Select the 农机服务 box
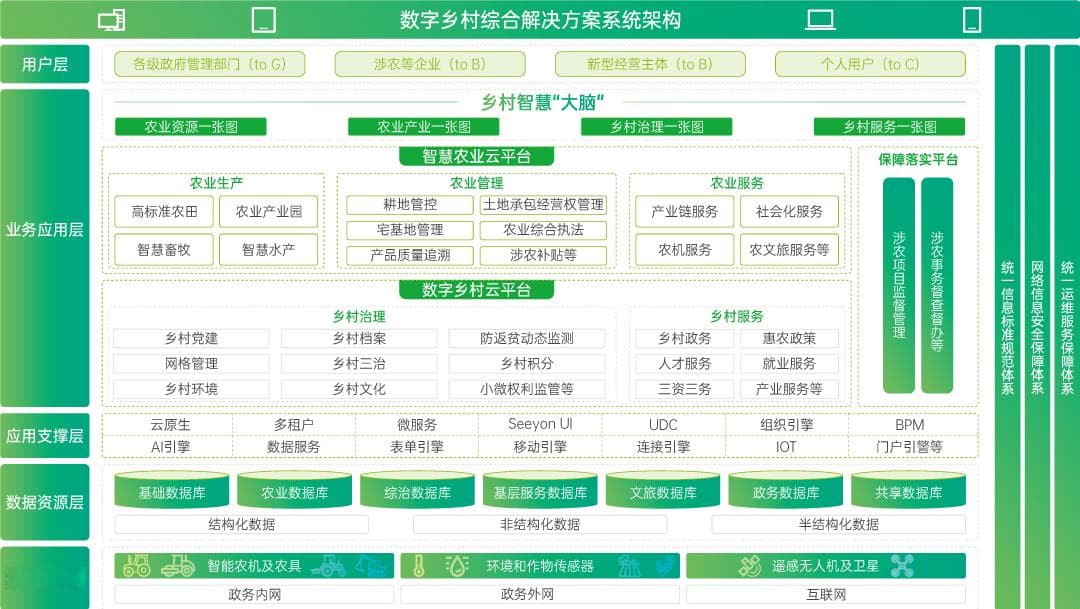Screen dimensions: 1080x609 click(x=685, y=249)
